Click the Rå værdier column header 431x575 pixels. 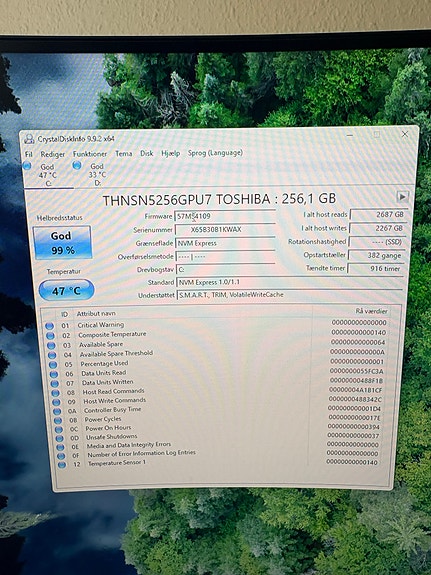click(371, 311)
